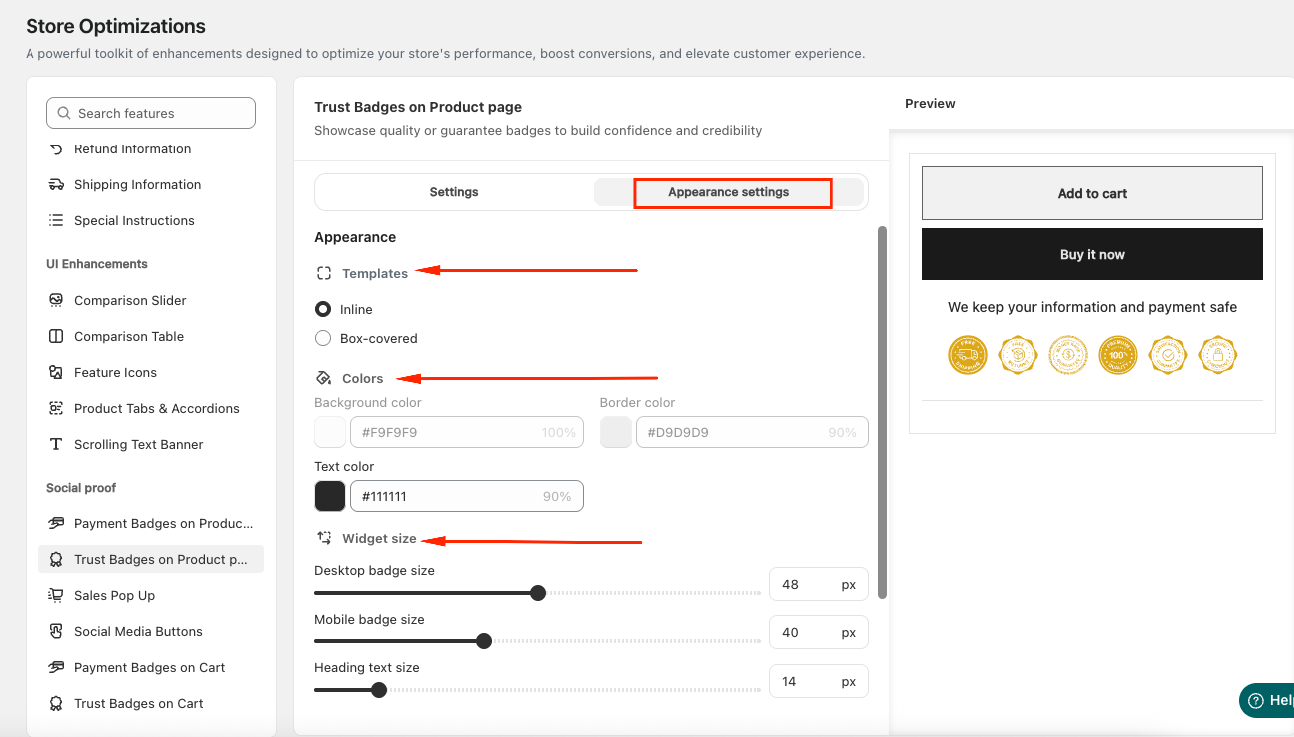The width and height of the screenshot is (1294, 737).
Task: Open Social Media Buttons feature
Action: (x=138, y=632)
